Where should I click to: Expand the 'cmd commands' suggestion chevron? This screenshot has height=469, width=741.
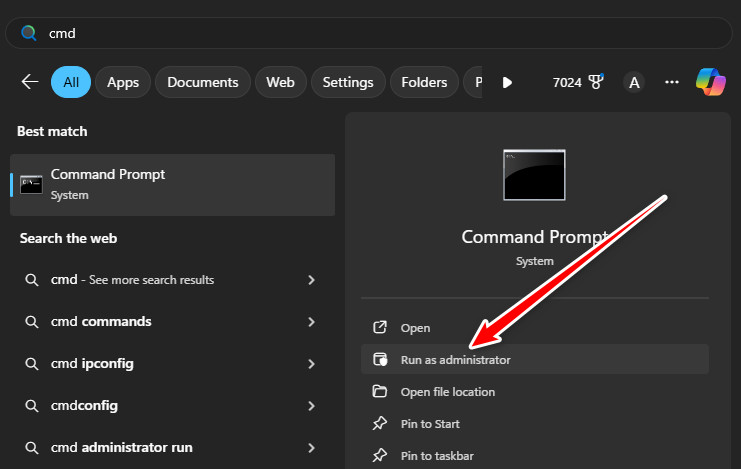tap(312, 322)
